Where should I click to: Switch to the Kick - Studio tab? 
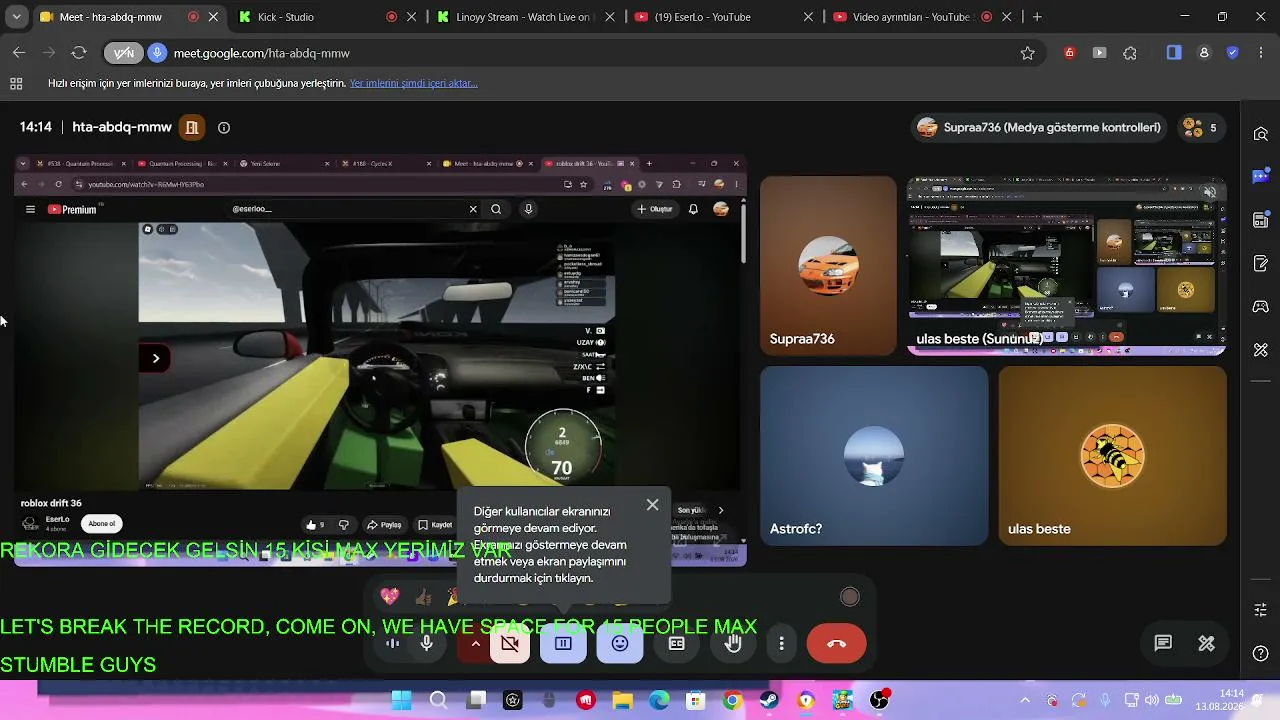click(328, 17)
